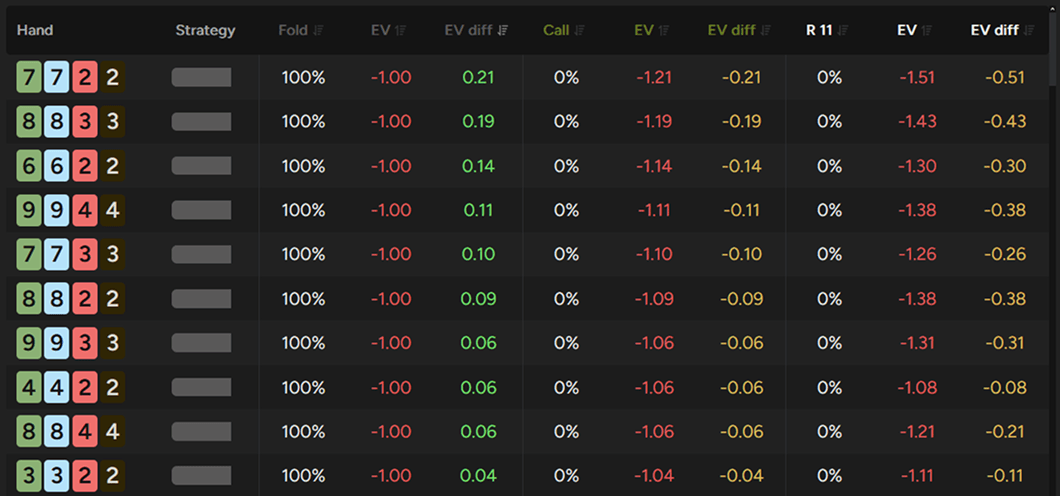Click strategy bar for hand 3 3 2 2
The height and width of the screenshot is (496, 1060).
coord(201,476)
